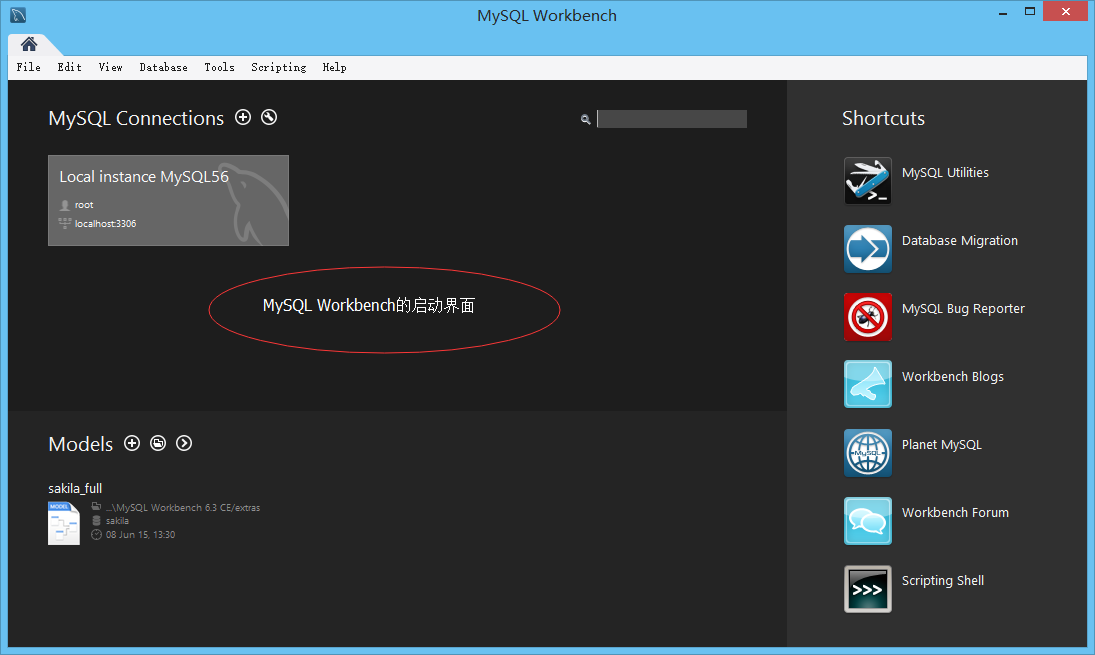
Task: Open the Workbench Forum chat icon
Action: [868, 521]
